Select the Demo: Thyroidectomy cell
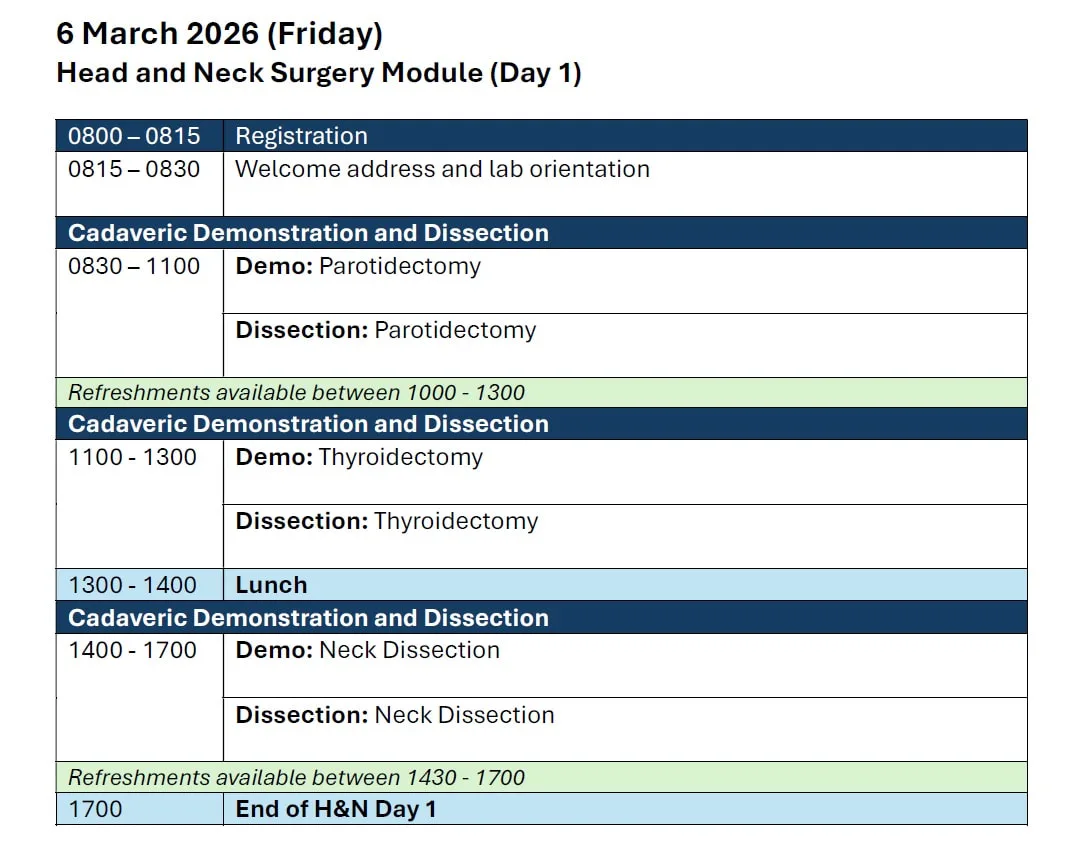The image size is (1076, 855). coord(624,472)
